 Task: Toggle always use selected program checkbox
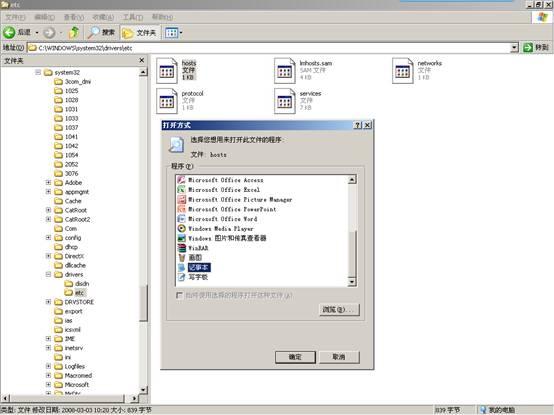coord(179,295)
